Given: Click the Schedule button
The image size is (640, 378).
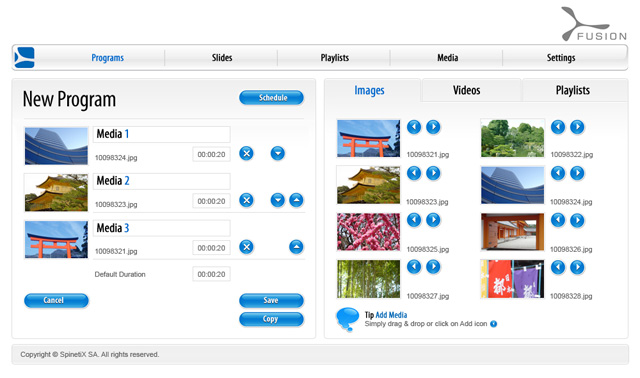Looking at the screenshot, I should (x=271, y=98).
